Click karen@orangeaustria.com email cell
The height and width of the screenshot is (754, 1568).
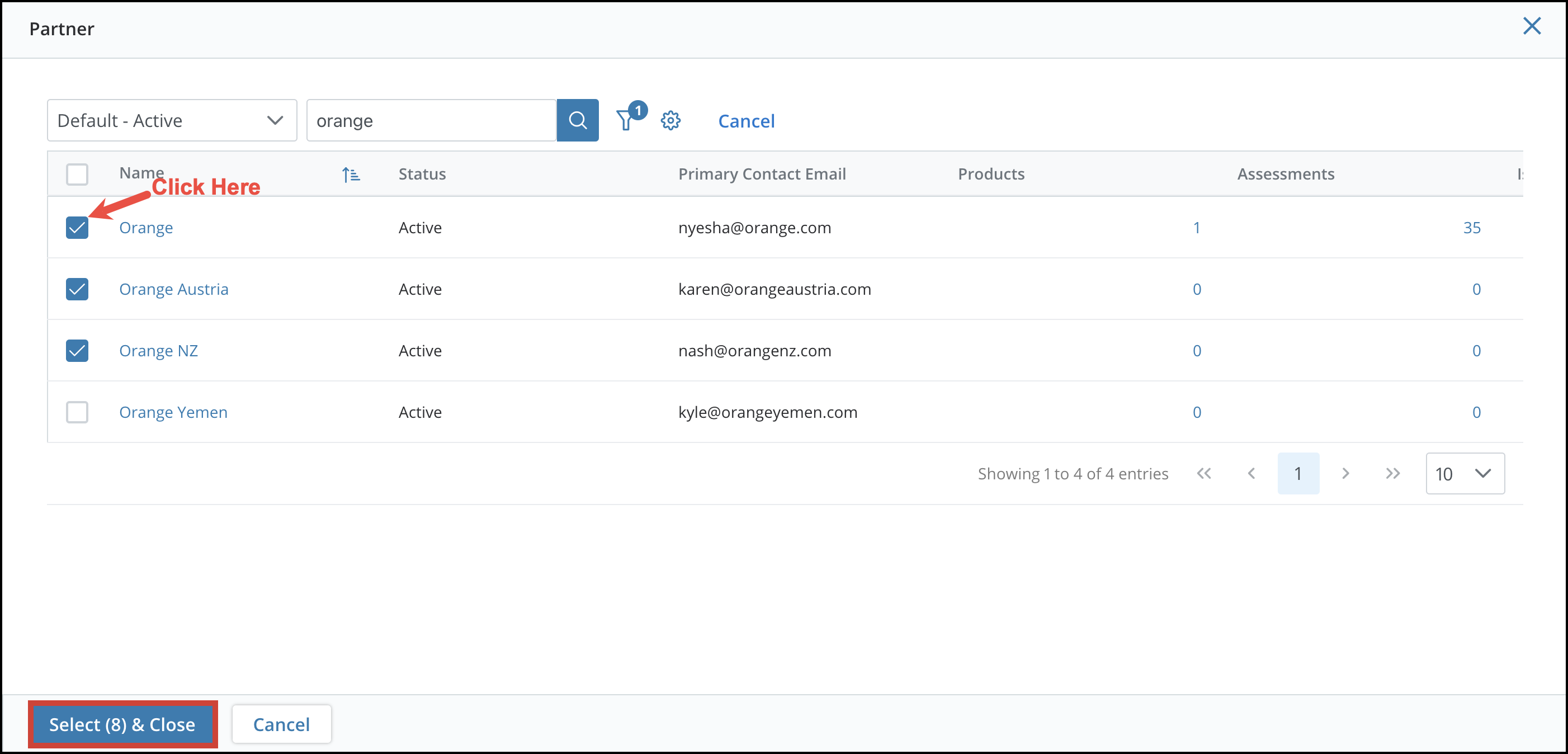(x=775, y=289)
